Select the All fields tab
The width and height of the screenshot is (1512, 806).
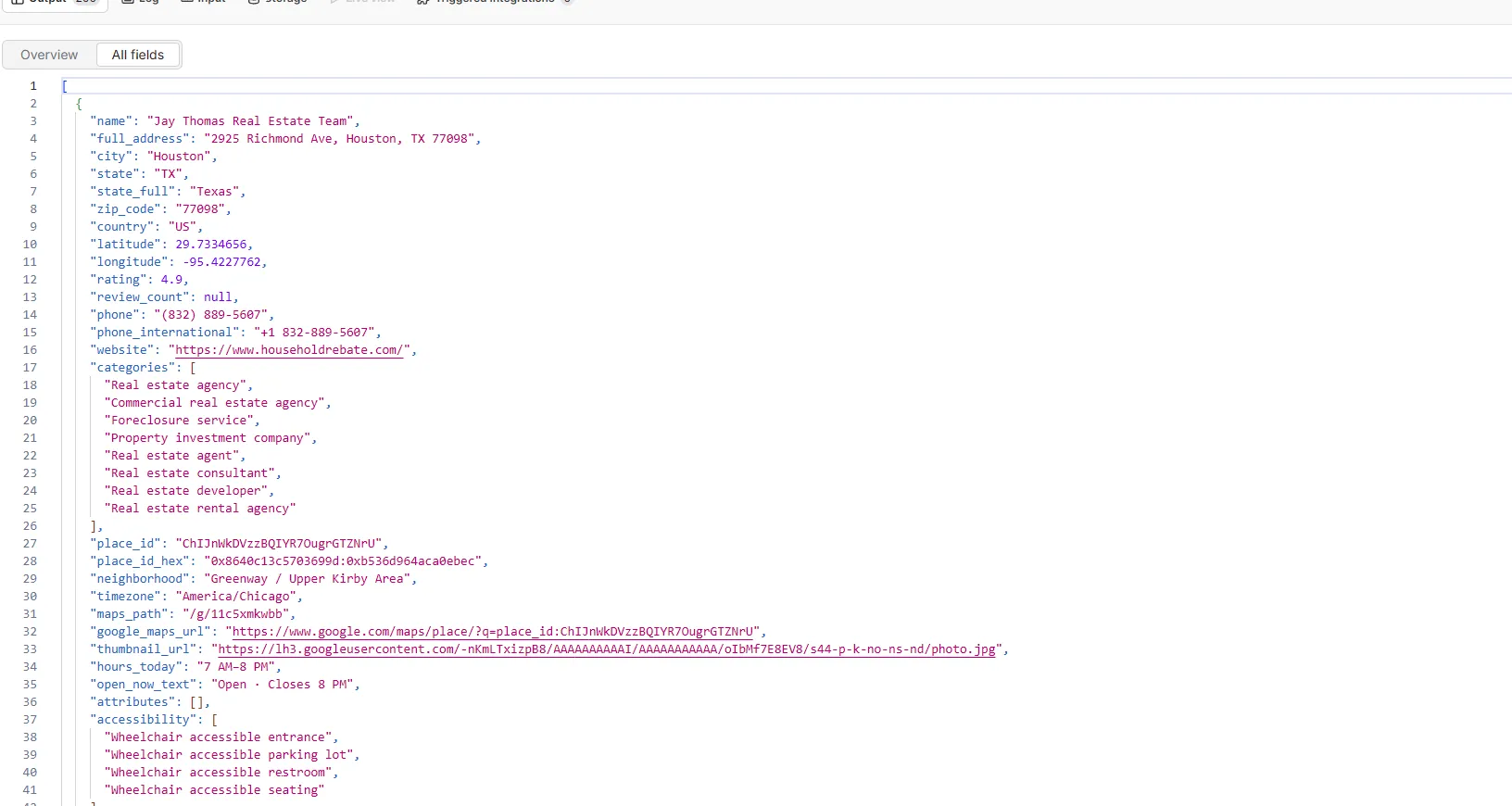click(138, 55)
